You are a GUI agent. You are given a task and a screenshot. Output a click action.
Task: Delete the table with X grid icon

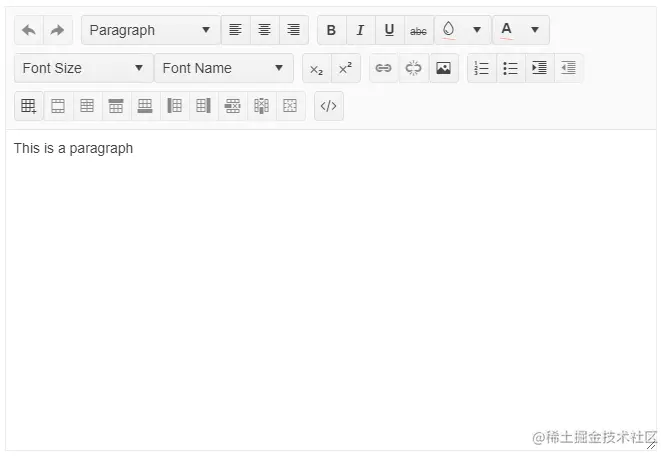291,106
